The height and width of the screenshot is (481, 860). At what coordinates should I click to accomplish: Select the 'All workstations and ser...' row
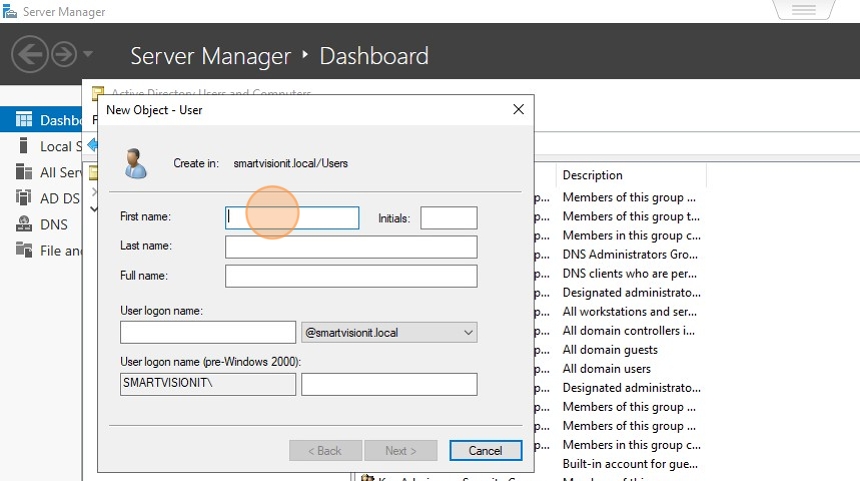630,312
